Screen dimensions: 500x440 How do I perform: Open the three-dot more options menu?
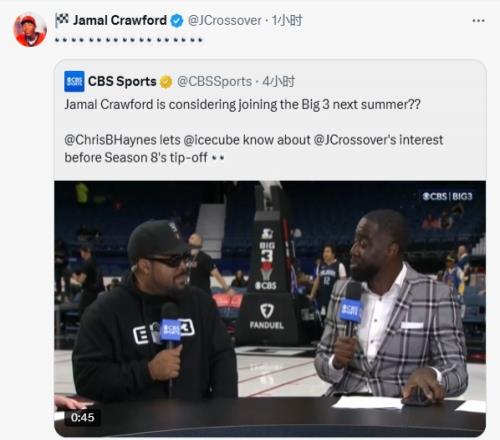click(x=478, y=21)
